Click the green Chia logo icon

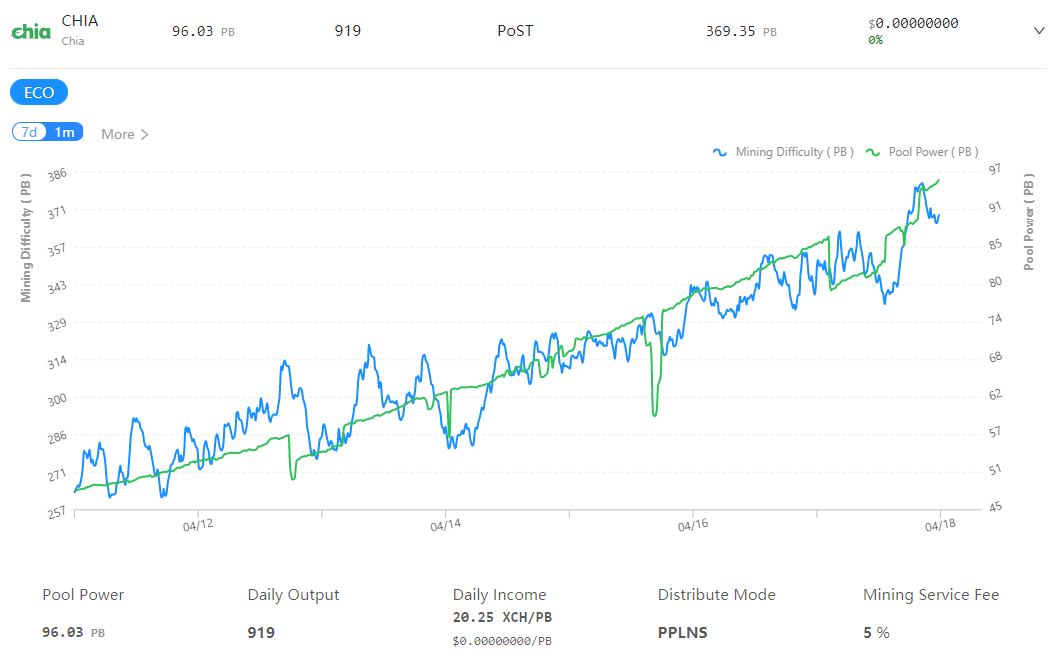pos(31,31)
